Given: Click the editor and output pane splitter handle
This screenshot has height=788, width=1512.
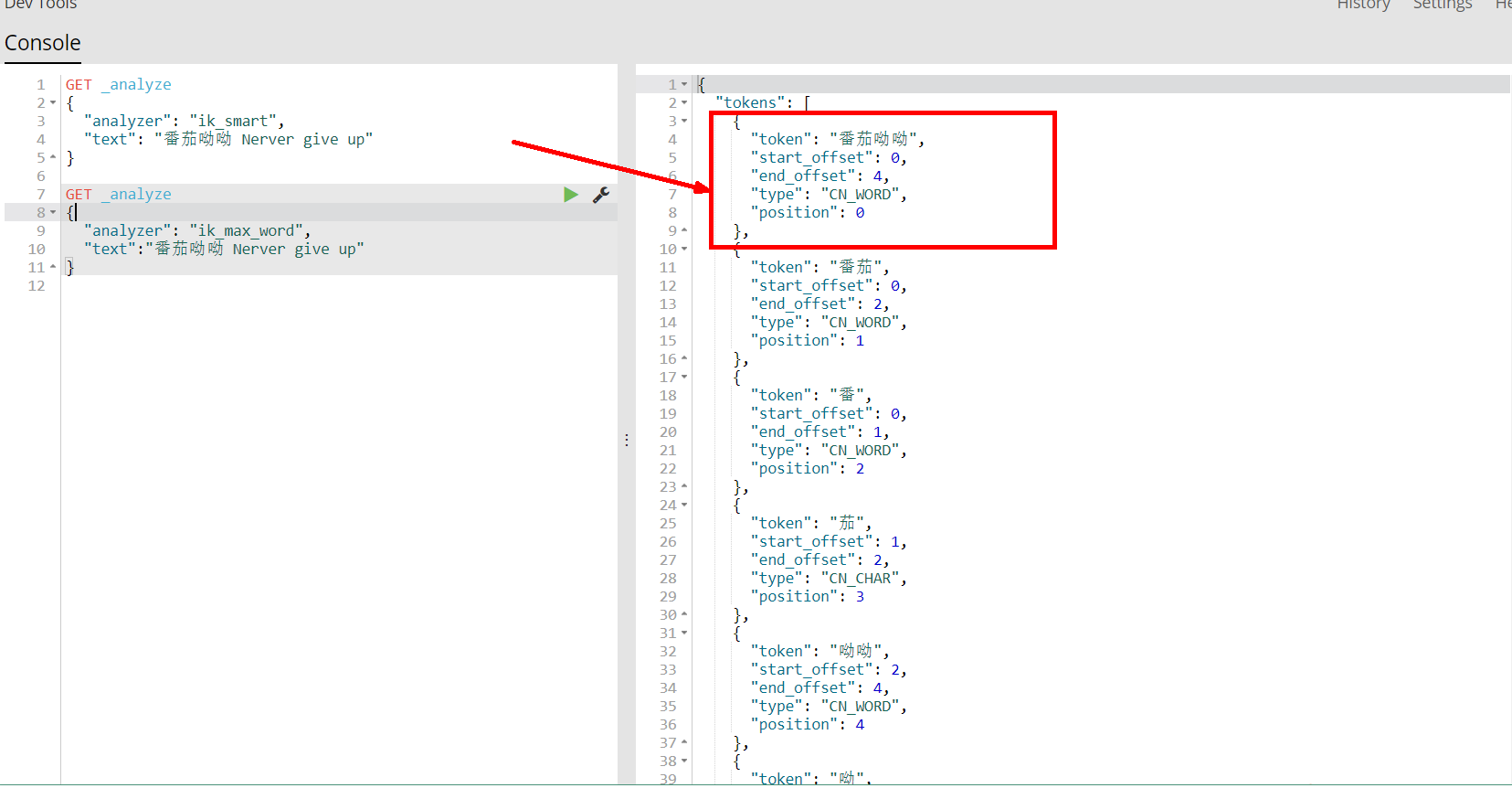Looking at the screenshot, I should click(x=627, y=441).
